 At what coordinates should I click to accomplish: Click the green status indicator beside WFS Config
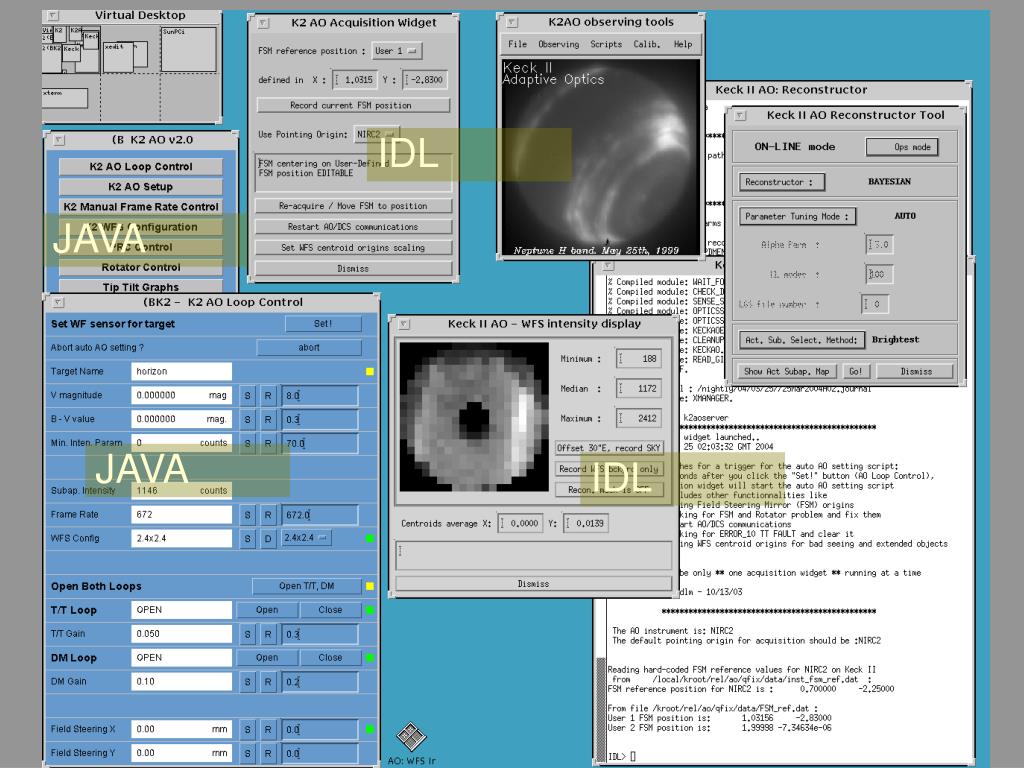370,539
